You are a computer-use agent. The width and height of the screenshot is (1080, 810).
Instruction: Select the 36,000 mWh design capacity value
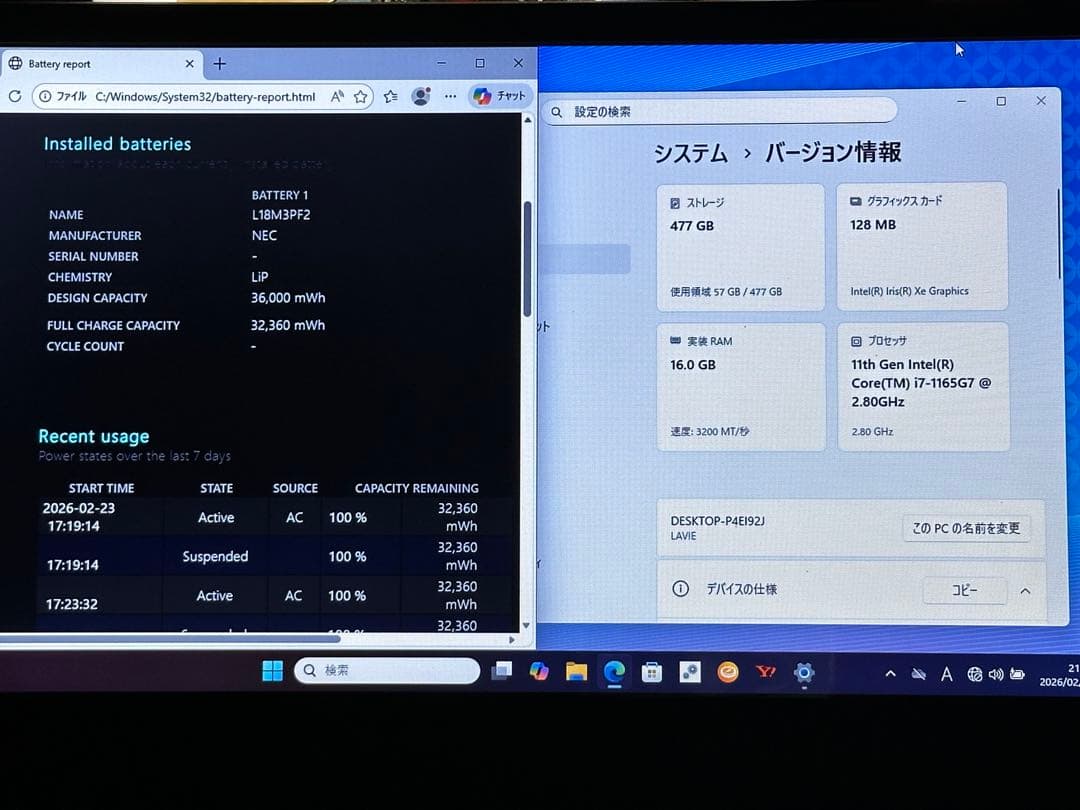point(288,298)
